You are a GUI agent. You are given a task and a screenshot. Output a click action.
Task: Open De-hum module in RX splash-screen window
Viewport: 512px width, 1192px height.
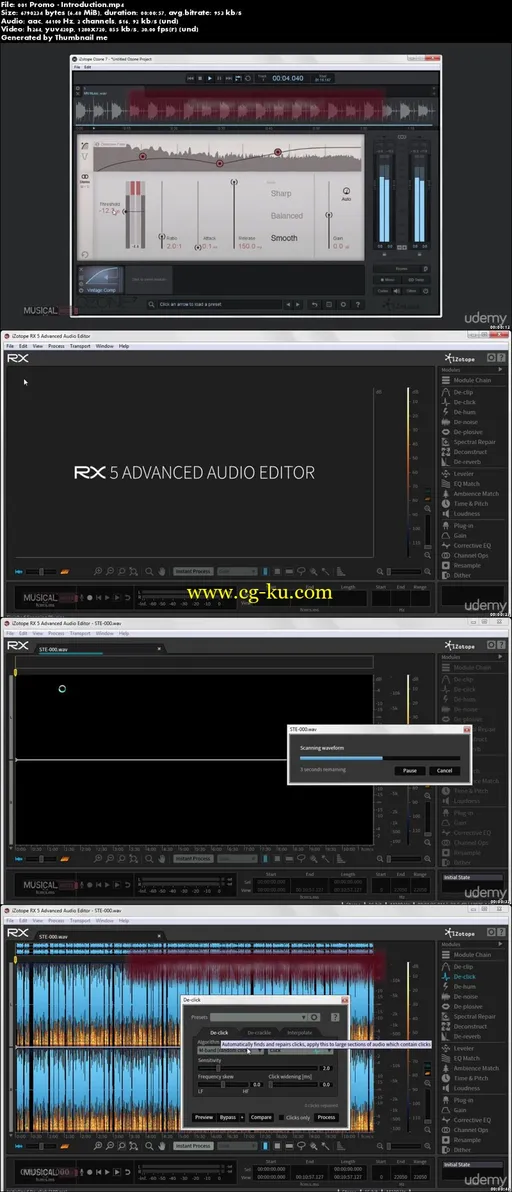click(x=465, y=411)
